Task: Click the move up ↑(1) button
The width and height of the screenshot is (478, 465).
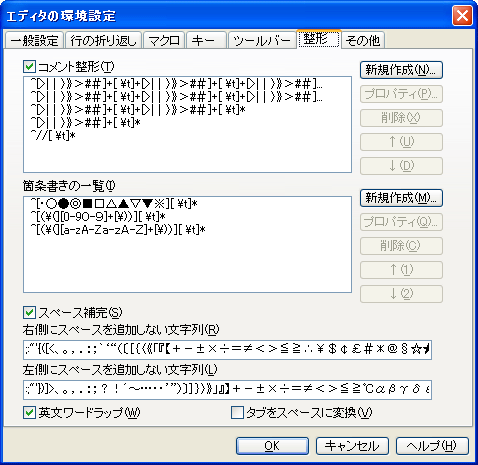Action: click(x=401, y=270)
